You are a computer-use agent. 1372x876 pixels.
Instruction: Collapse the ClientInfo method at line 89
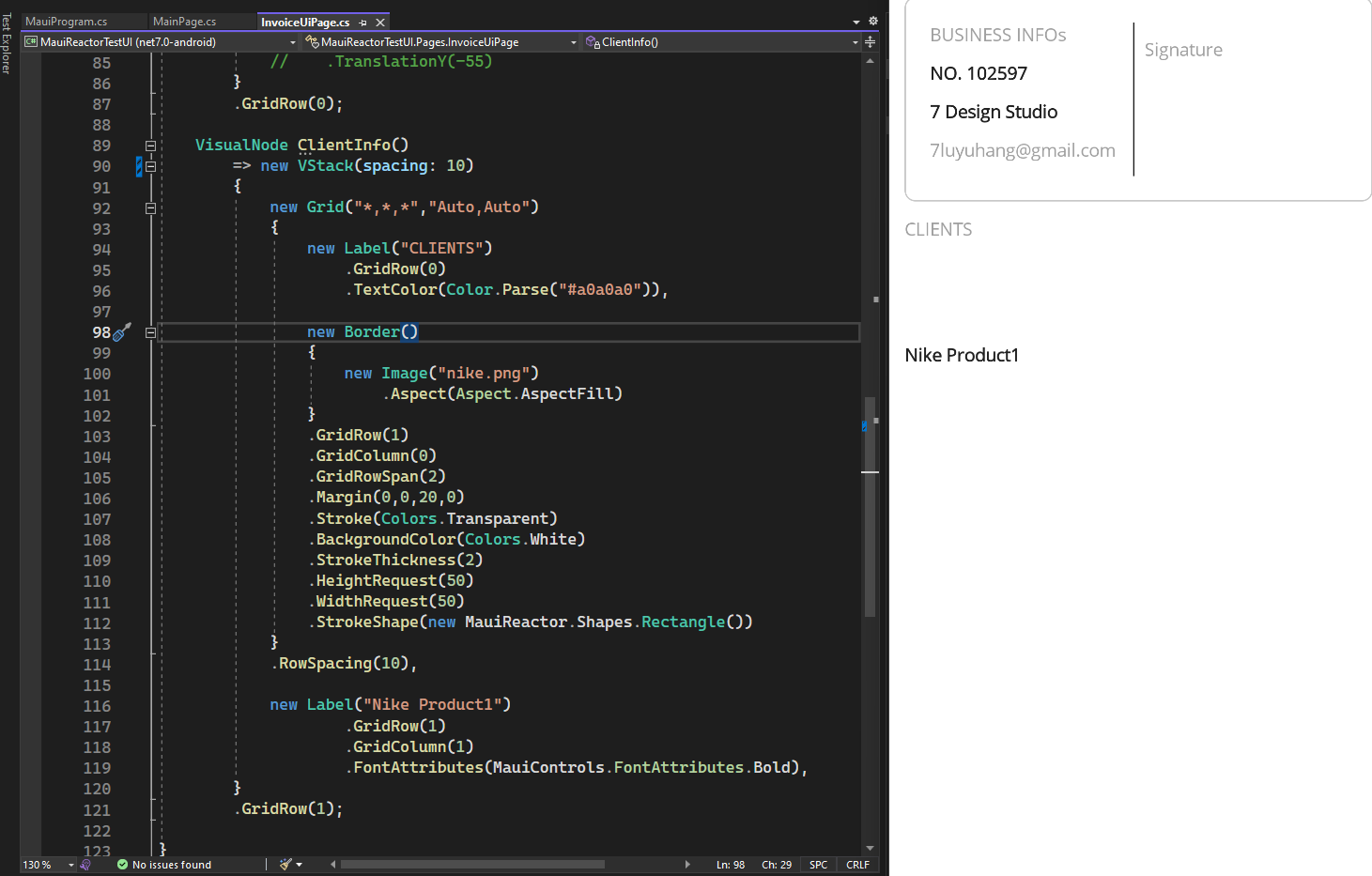pos(150,146)
